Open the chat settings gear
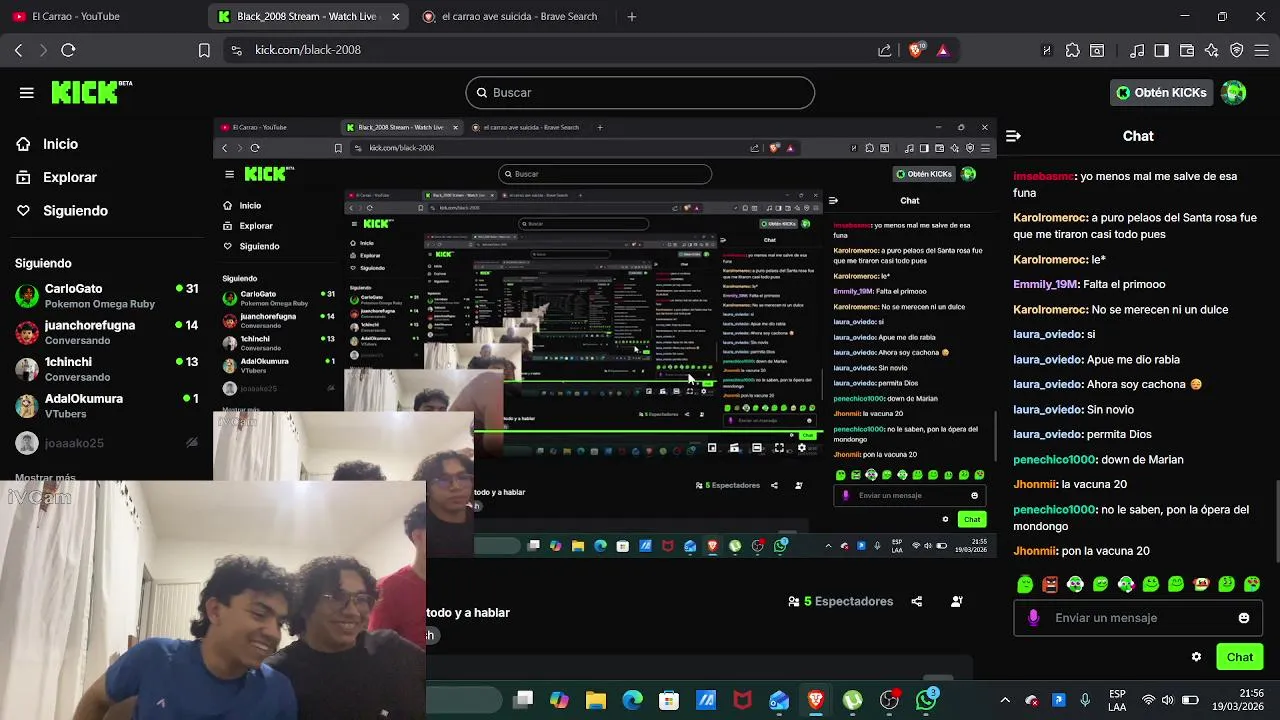 click(1196, 657)
